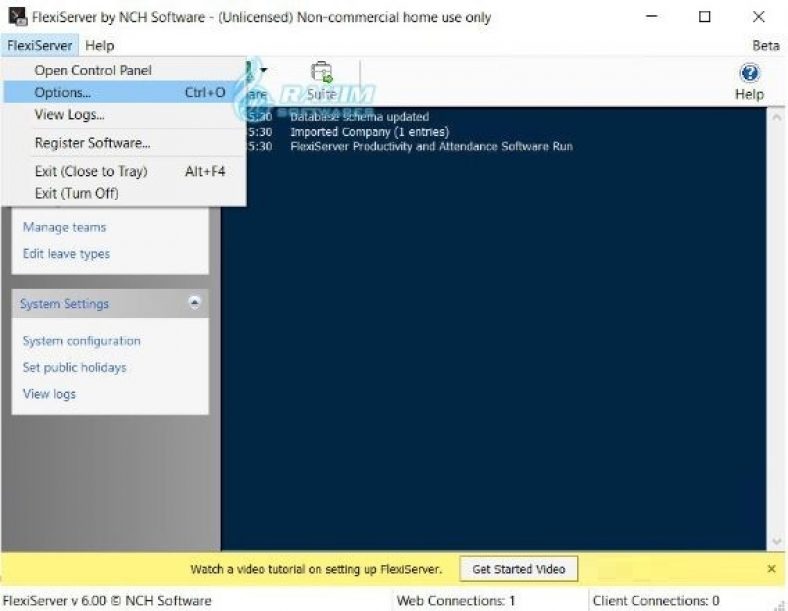Screen dimensions: 788x611
Task: Click 'Web Connections: 1' status entry
Action: pyautogui.click(x=456, y=601)
